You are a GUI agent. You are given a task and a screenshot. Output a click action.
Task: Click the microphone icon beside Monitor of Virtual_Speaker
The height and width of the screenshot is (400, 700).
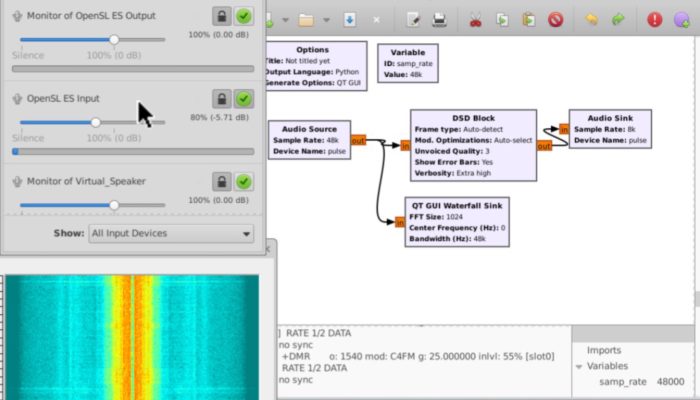(17, 182)
